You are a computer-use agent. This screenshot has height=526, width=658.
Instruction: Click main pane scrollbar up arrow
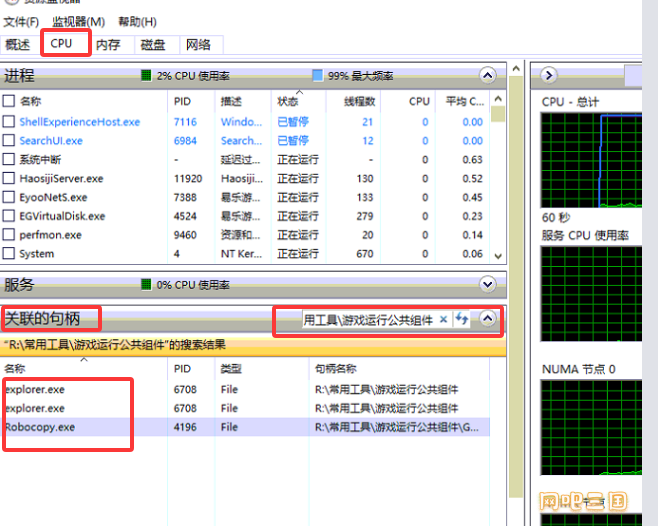pos(516,69)
